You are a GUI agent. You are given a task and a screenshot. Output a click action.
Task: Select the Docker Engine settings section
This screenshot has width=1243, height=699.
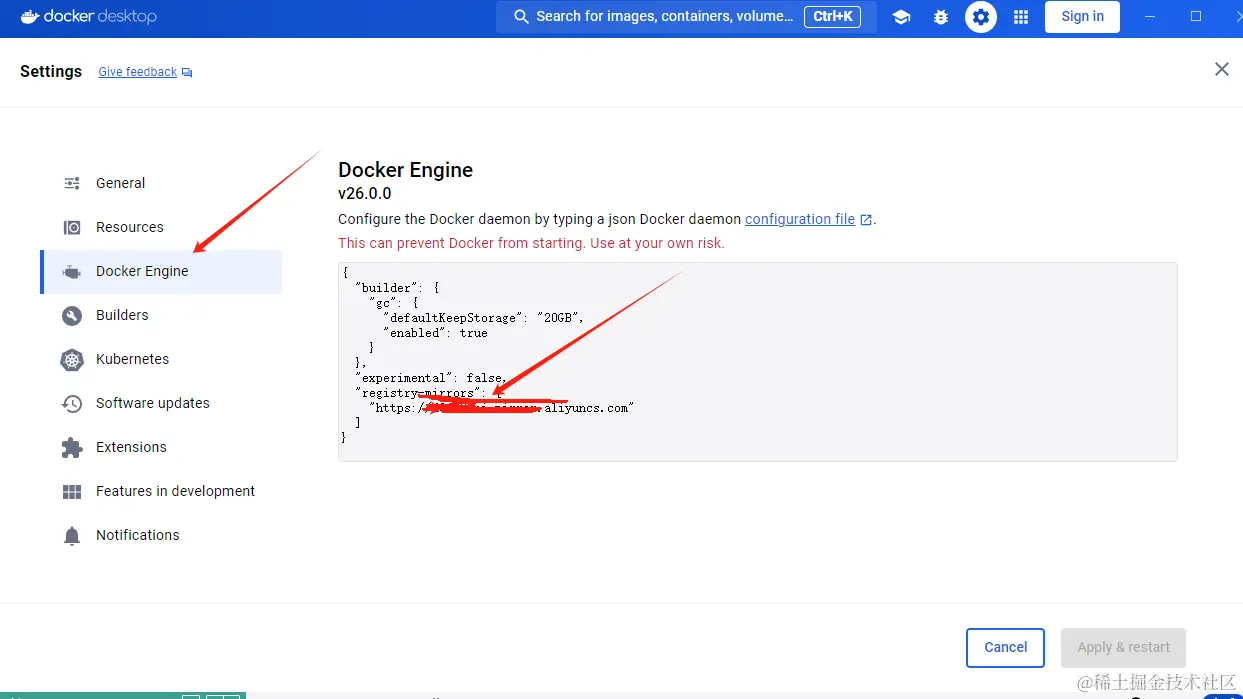point(161,271)
